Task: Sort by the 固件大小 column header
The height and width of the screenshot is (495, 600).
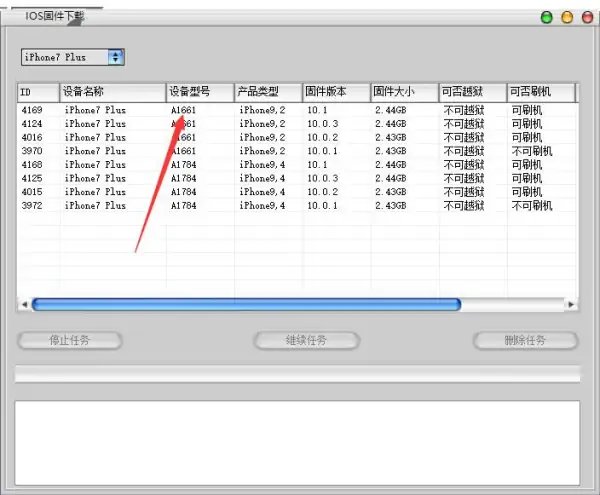Action: [x=404, y=92]
